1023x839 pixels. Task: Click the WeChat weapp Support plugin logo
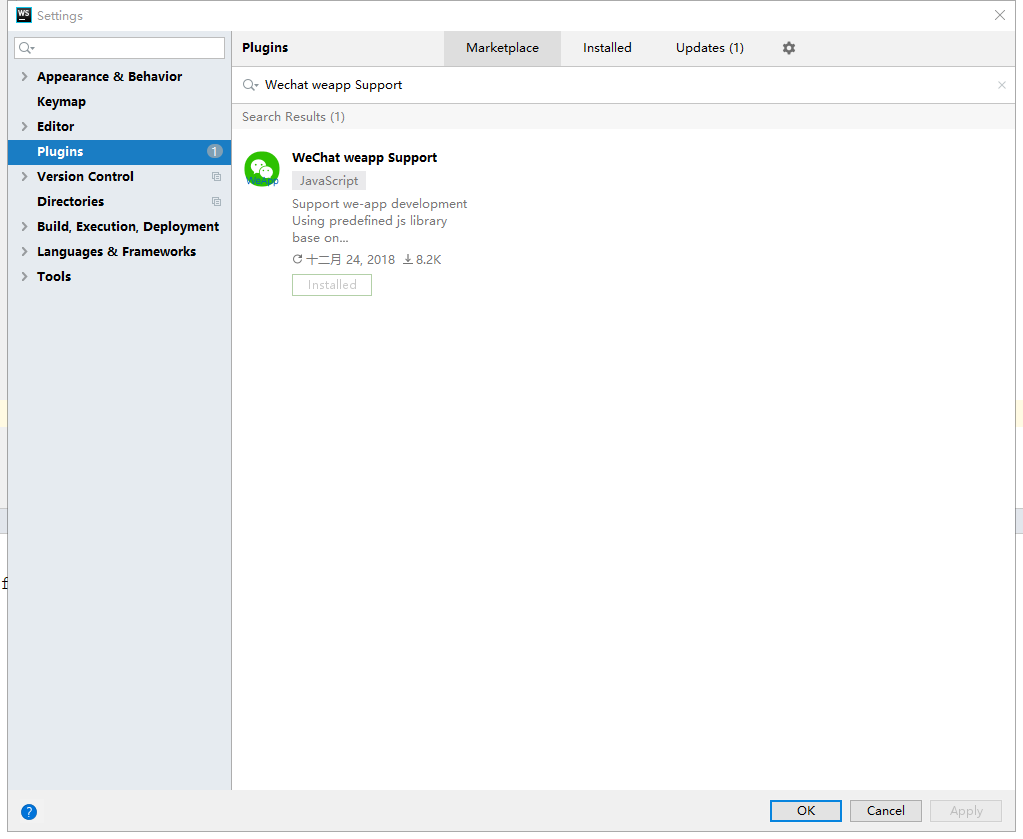point(262,169)
